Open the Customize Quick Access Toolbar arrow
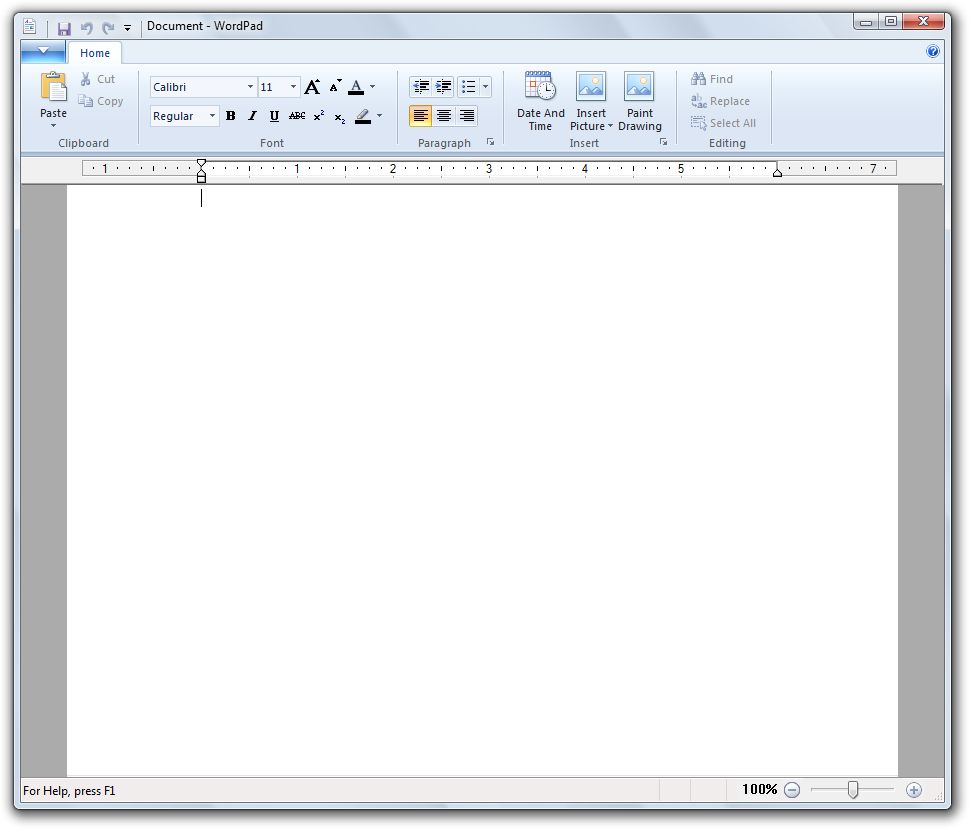 [127, 28]
